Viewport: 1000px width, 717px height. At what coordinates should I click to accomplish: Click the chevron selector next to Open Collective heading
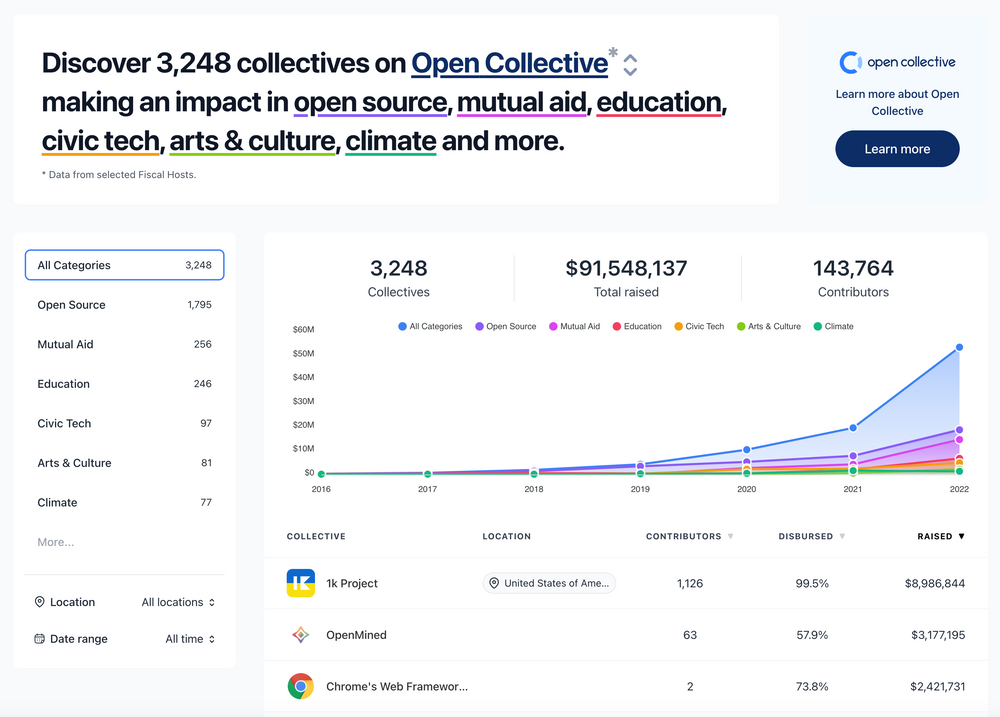pyautogui.click(x=629, y=62)
